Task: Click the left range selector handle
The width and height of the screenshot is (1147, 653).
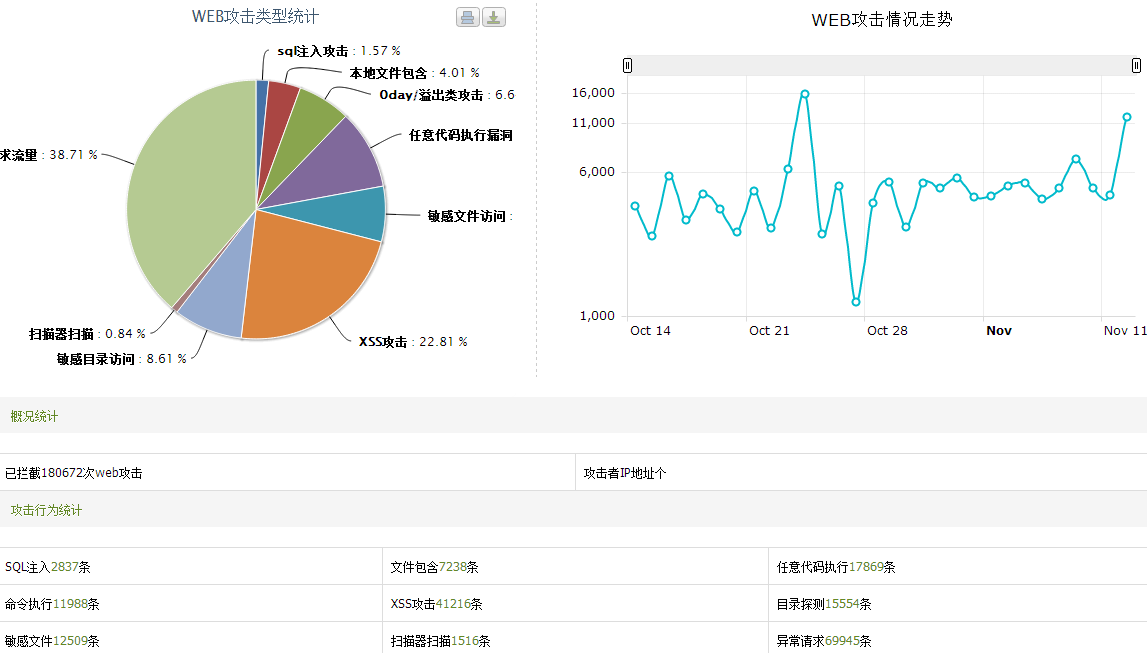Action: 627,65
